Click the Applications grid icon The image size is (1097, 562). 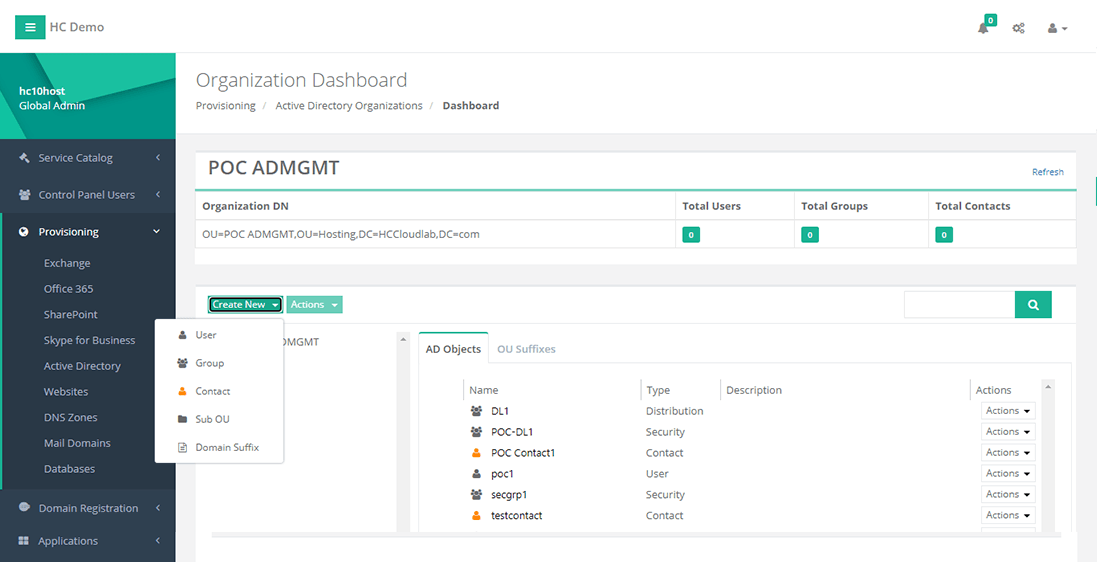click(x=24, y=541)
